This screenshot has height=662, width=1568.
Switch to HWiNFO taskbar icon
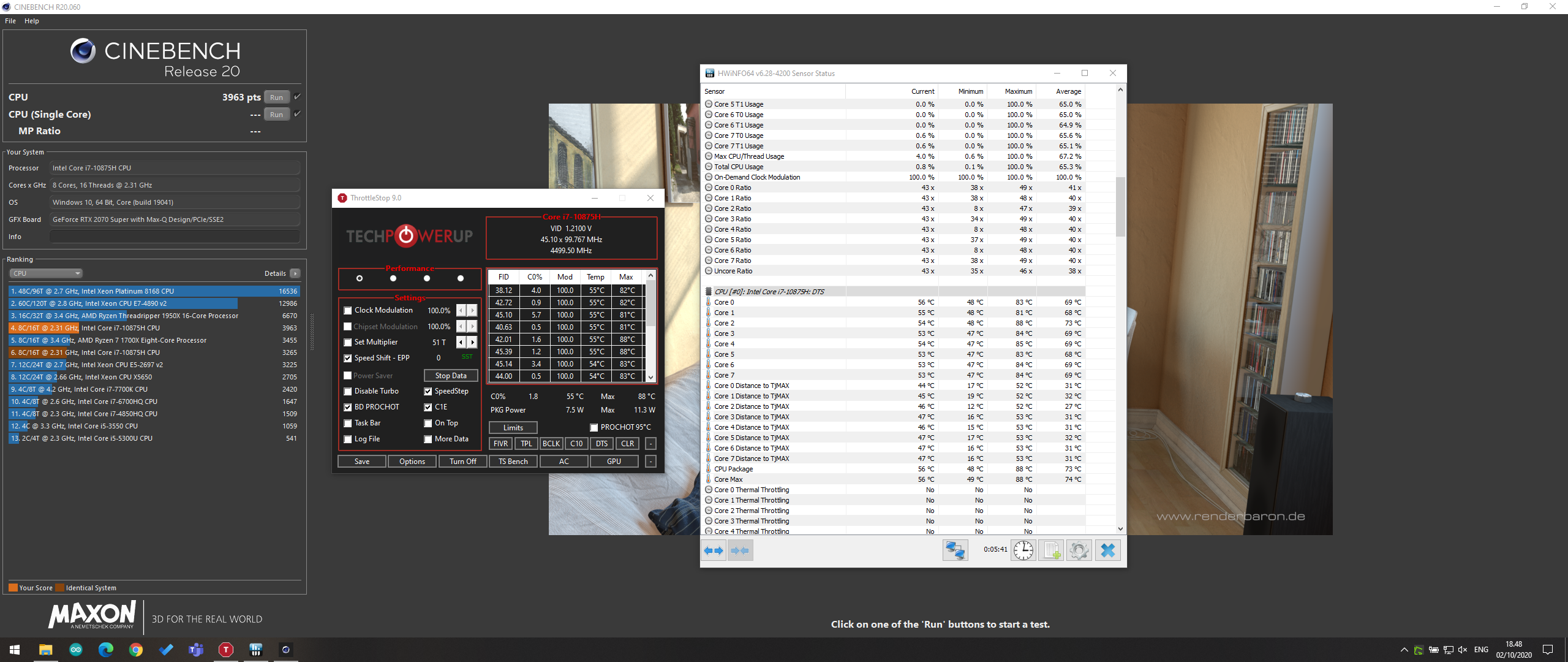point(256,650)
